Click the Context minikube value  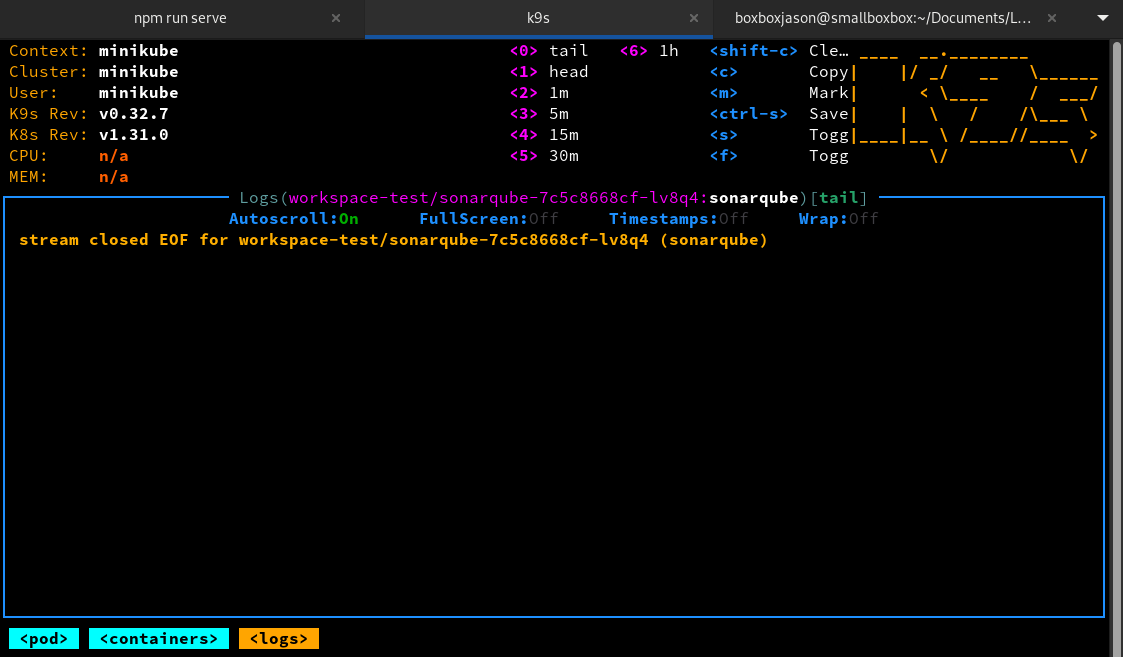click(x=138, y=51)
